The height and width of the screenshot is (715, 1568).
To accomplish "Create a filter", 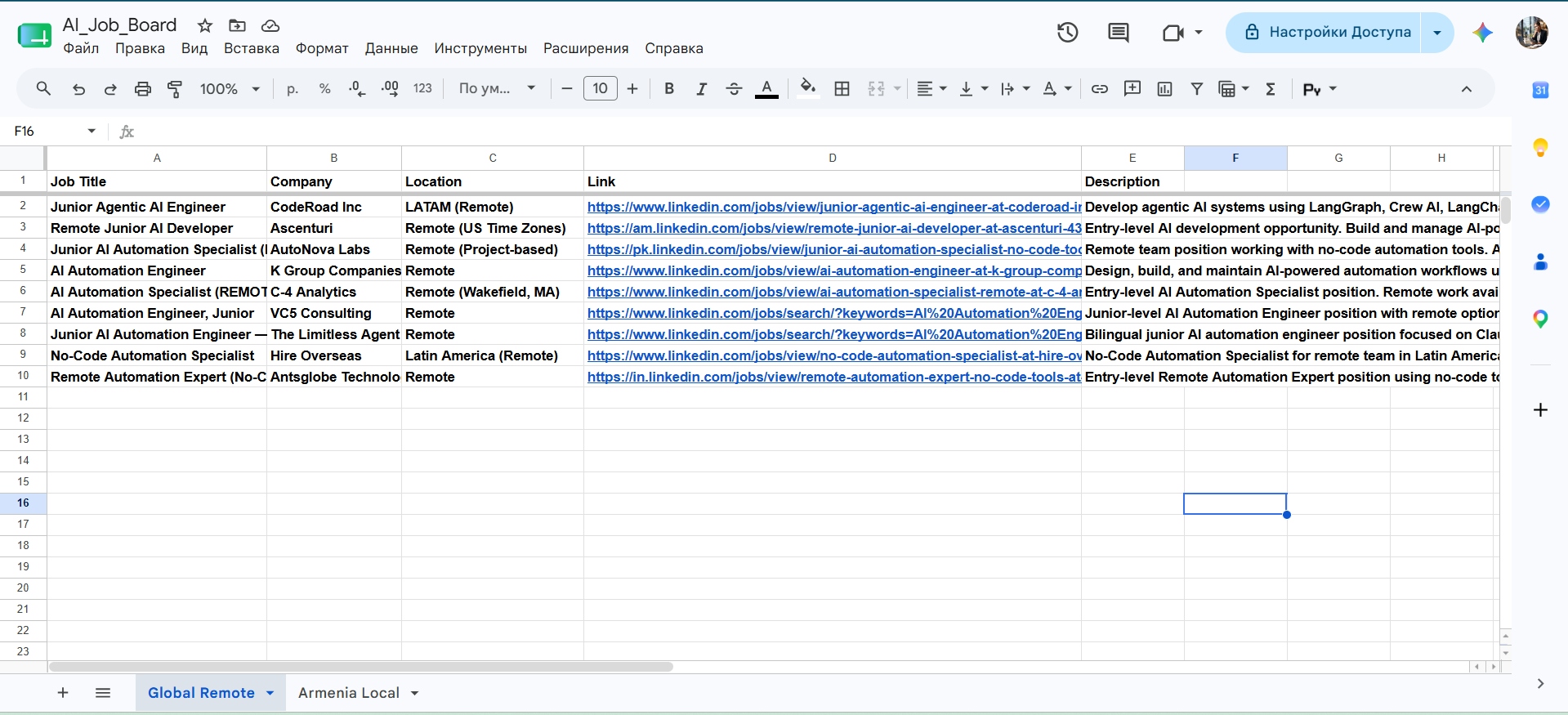I will pyautogui.click(x=1197, y=89).
